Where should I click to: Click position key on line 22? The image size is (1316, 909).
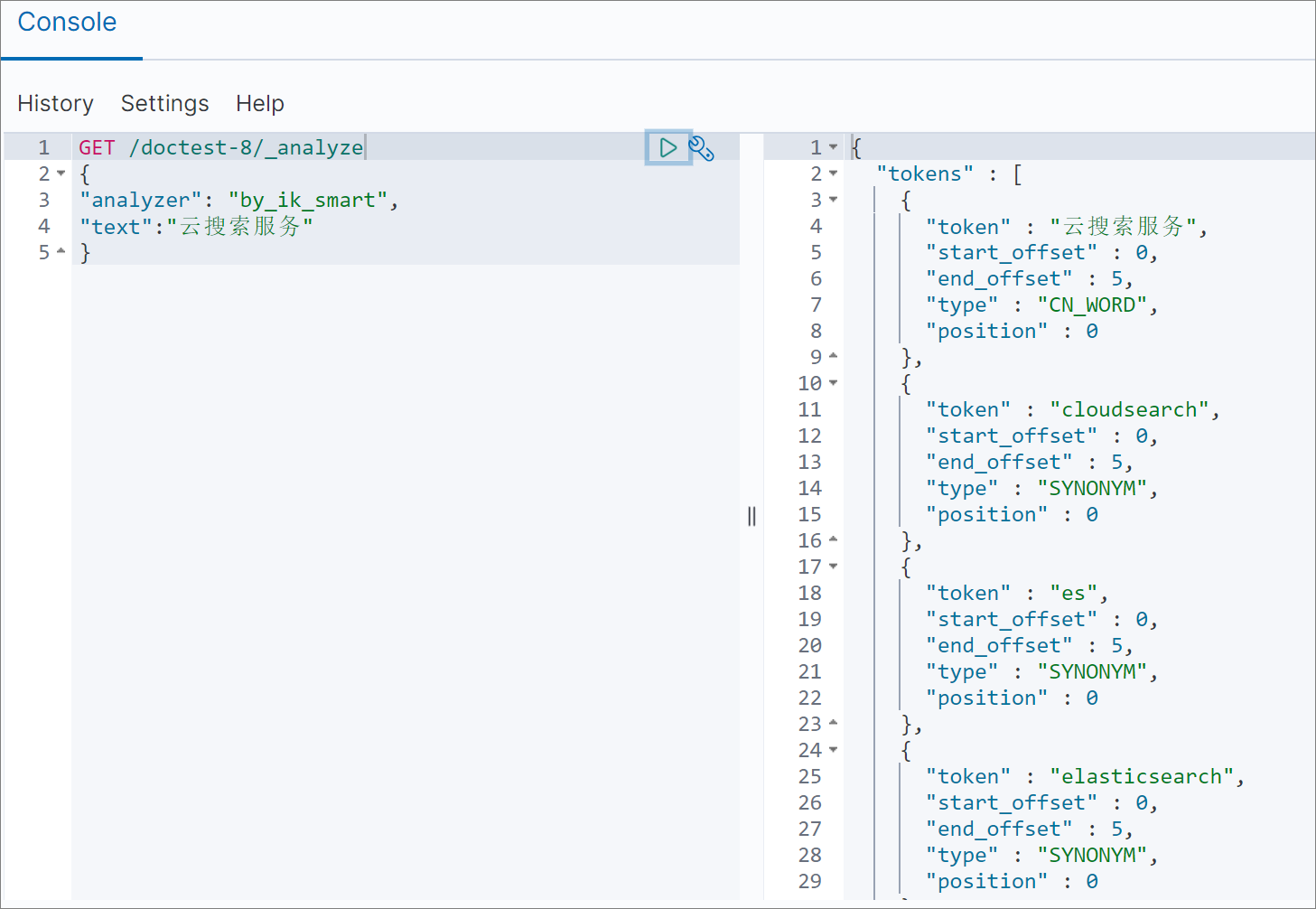tap(987, 698)
